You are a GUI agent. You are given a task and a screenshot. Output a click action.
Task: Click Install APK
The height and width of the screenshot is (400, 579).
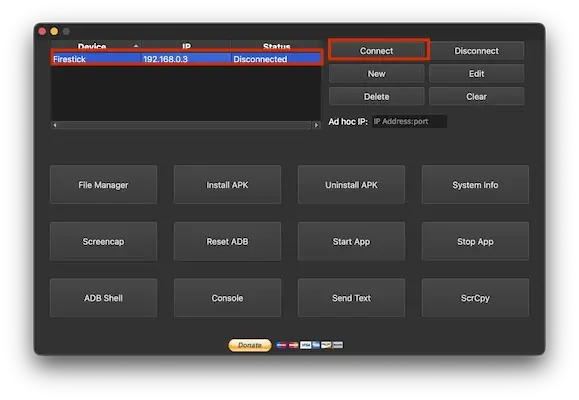227,185
